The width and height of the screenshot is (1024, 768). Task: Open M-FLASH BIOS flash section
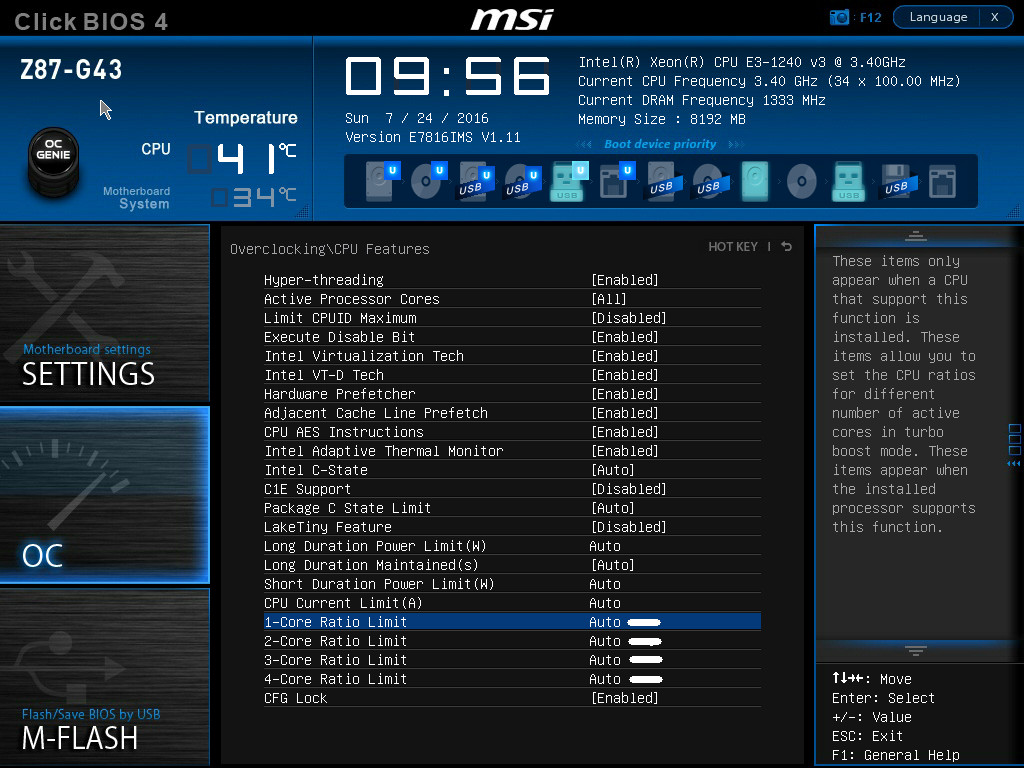(x=104, y=677)
